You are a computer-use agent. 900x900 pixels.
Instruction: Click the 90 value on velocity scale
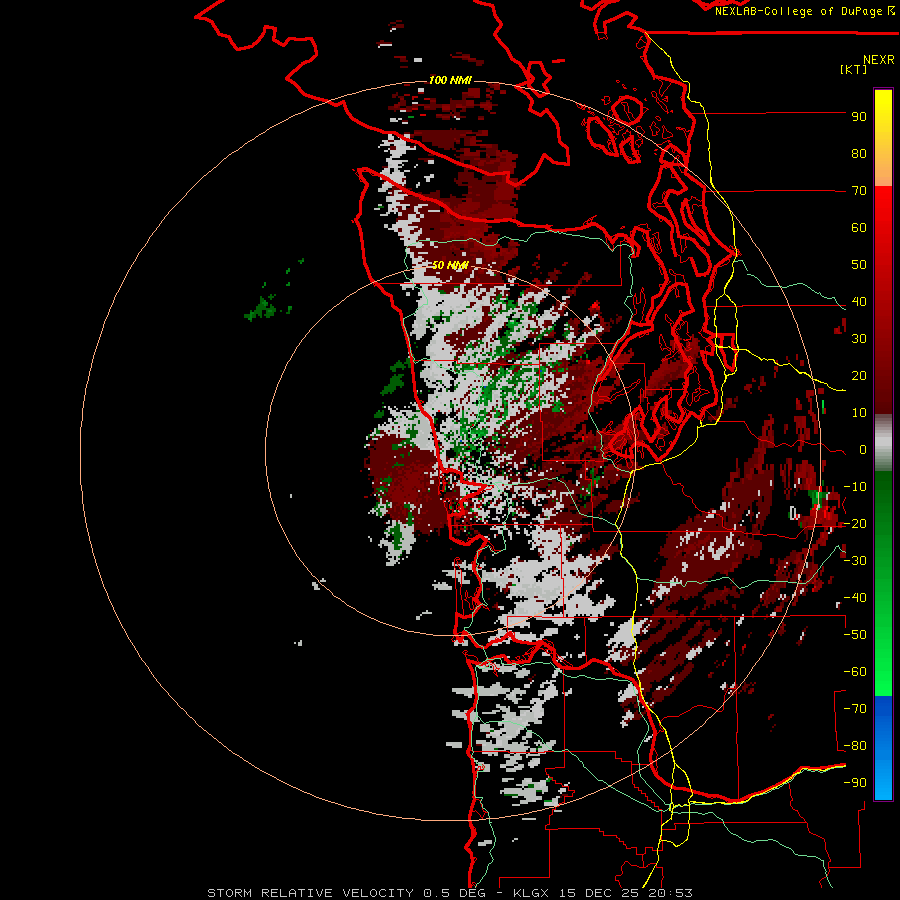[x=859, y=117]
